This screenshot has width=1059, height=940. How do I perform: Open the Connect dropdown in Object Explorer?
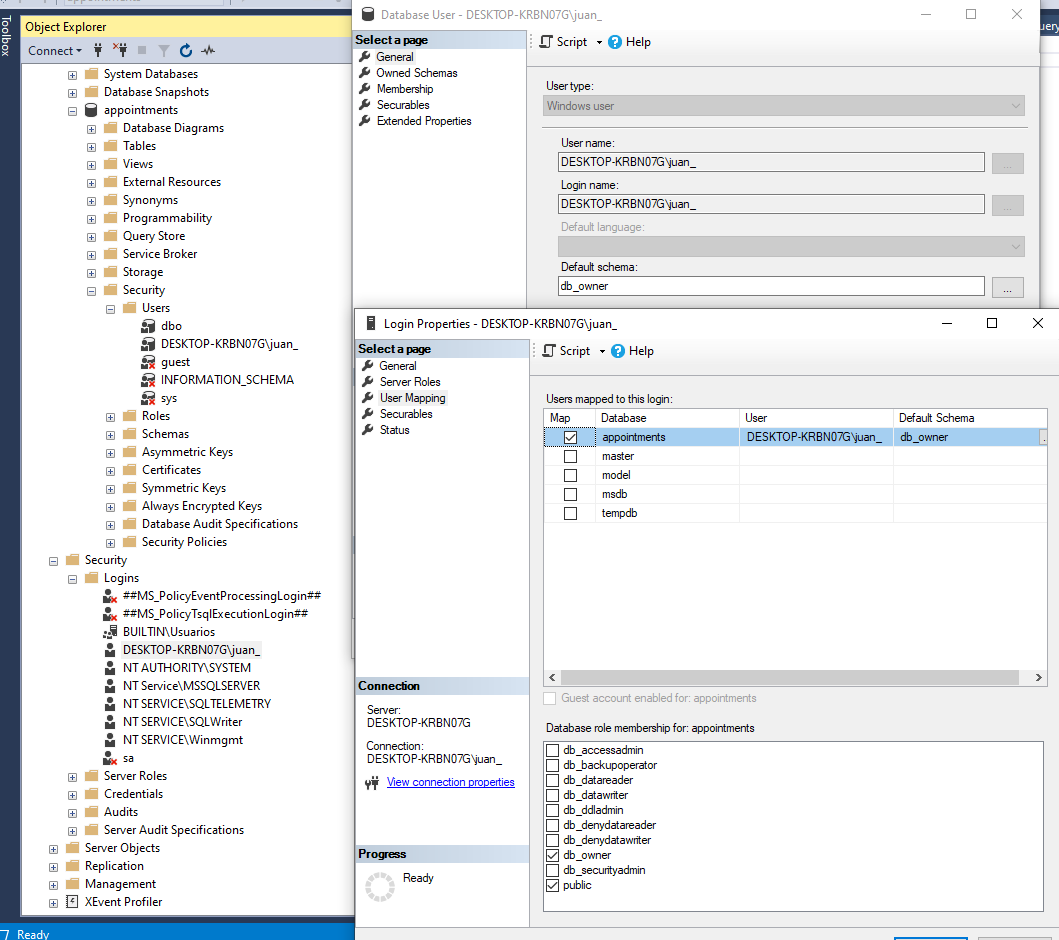pos(80,50)
